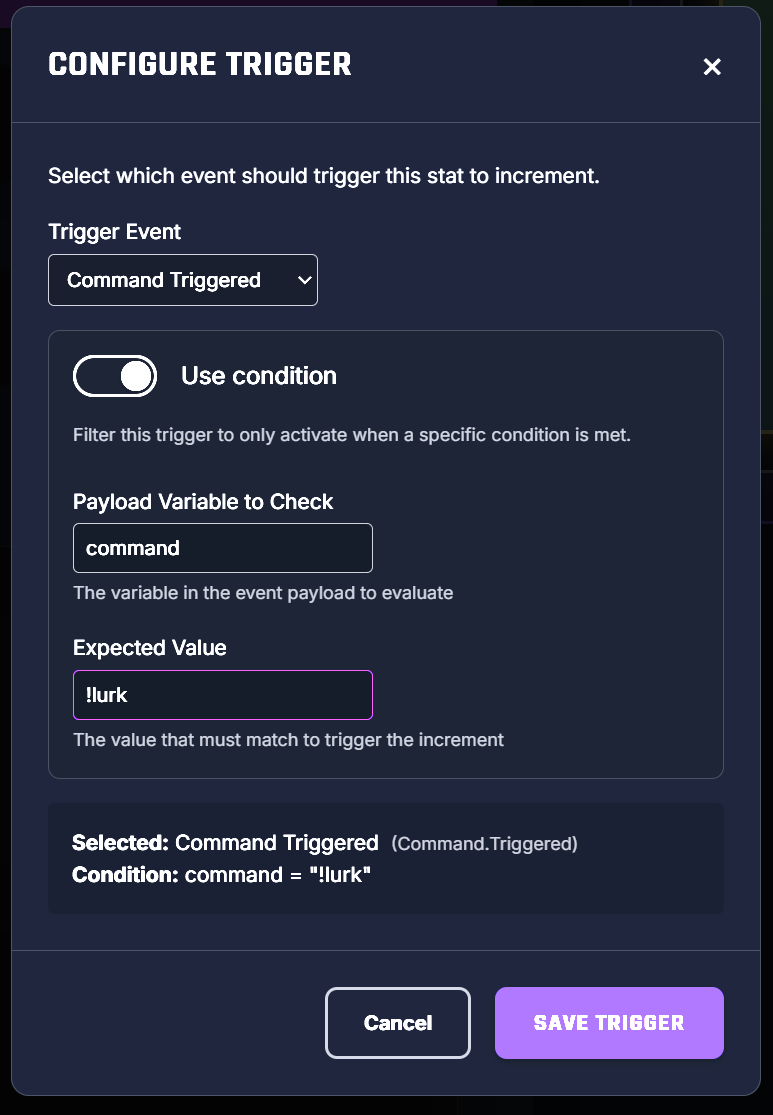The width and height of the screenshot is (773, 1115).
Task: Click the "Payload Variable to Check" label
Action: coord(203,502)
